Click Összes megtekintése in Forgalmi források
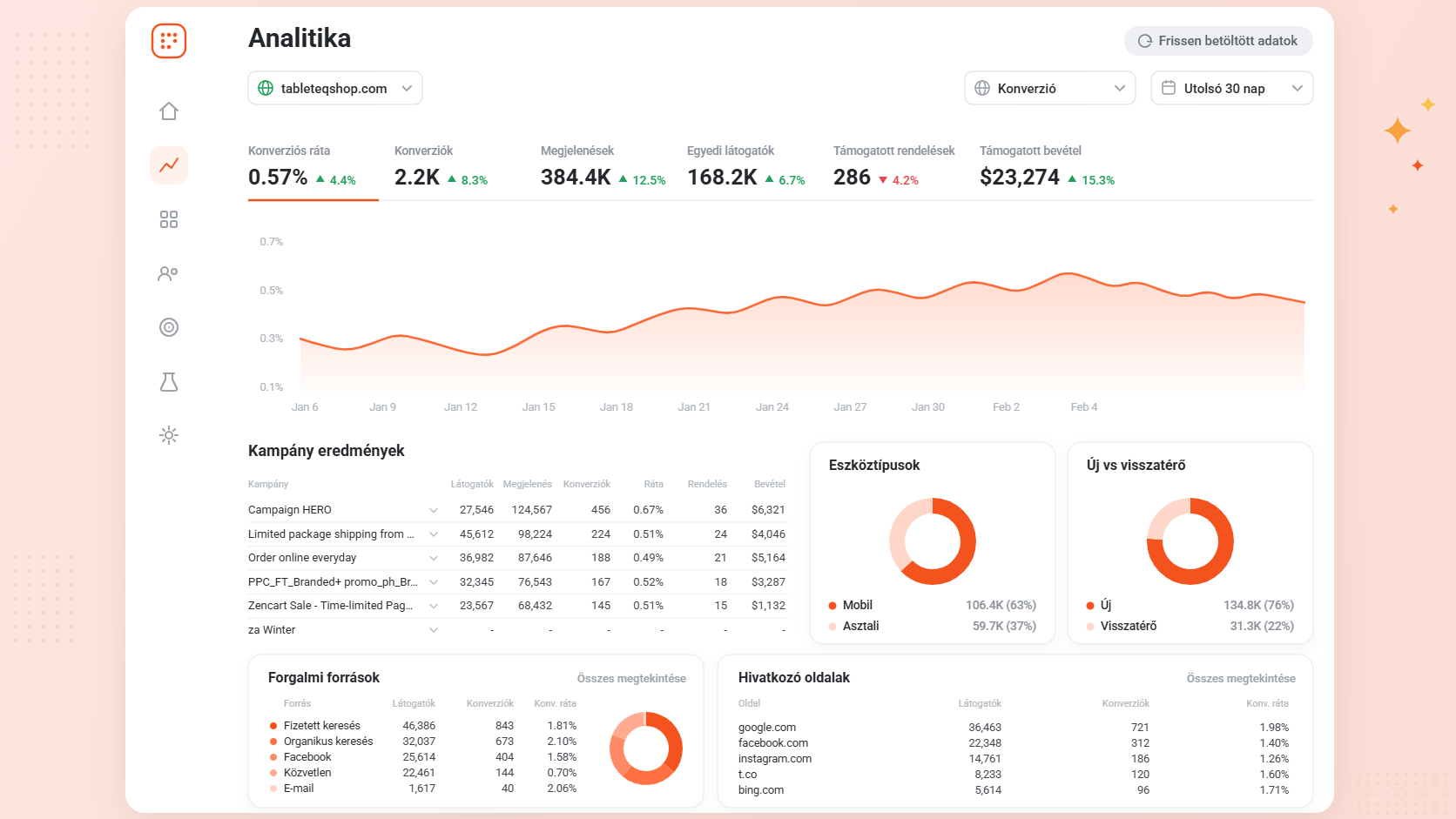 coord(631,678)
